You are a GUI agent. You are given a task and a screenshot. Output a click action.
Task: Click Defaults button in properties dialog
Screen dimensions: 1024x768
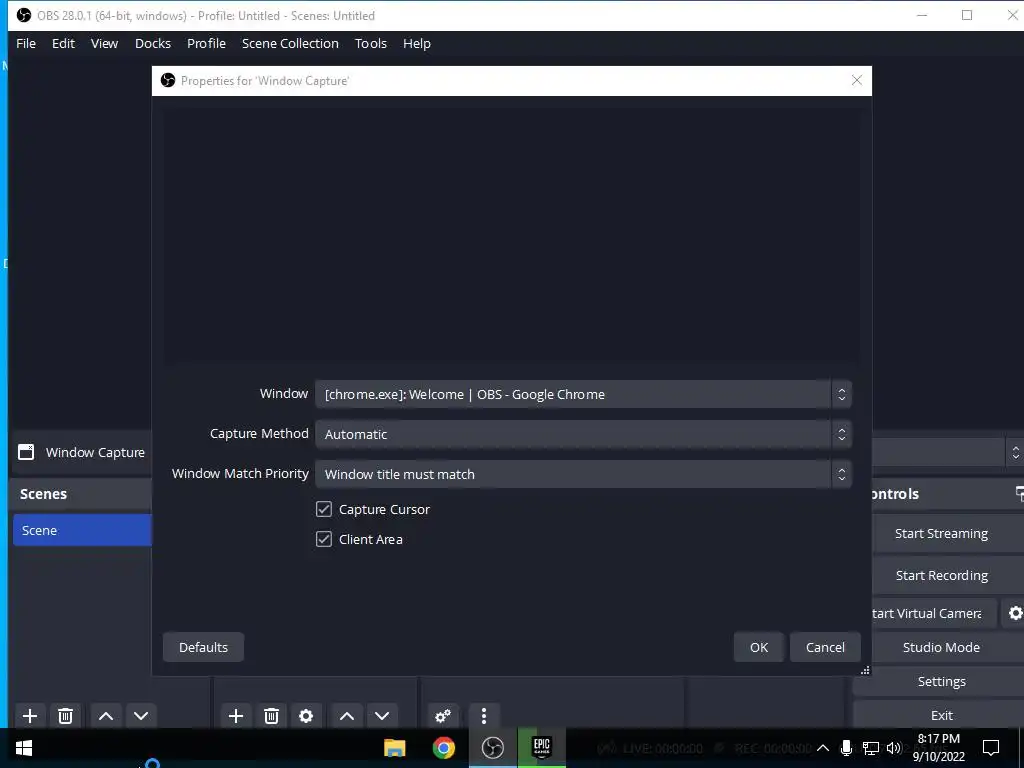pyautogui.click(x=203, y=647)
